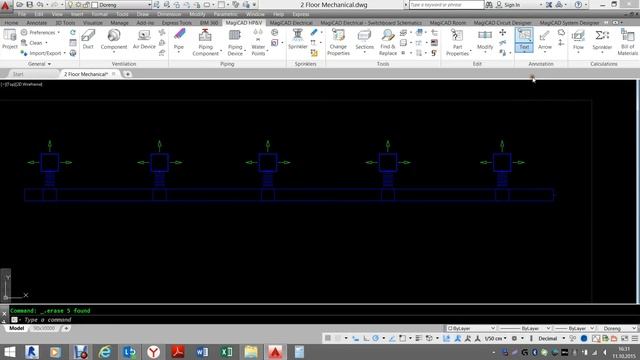Toggle clean screen icon in status bar
The image size is (640, 360).
(624, 338)
